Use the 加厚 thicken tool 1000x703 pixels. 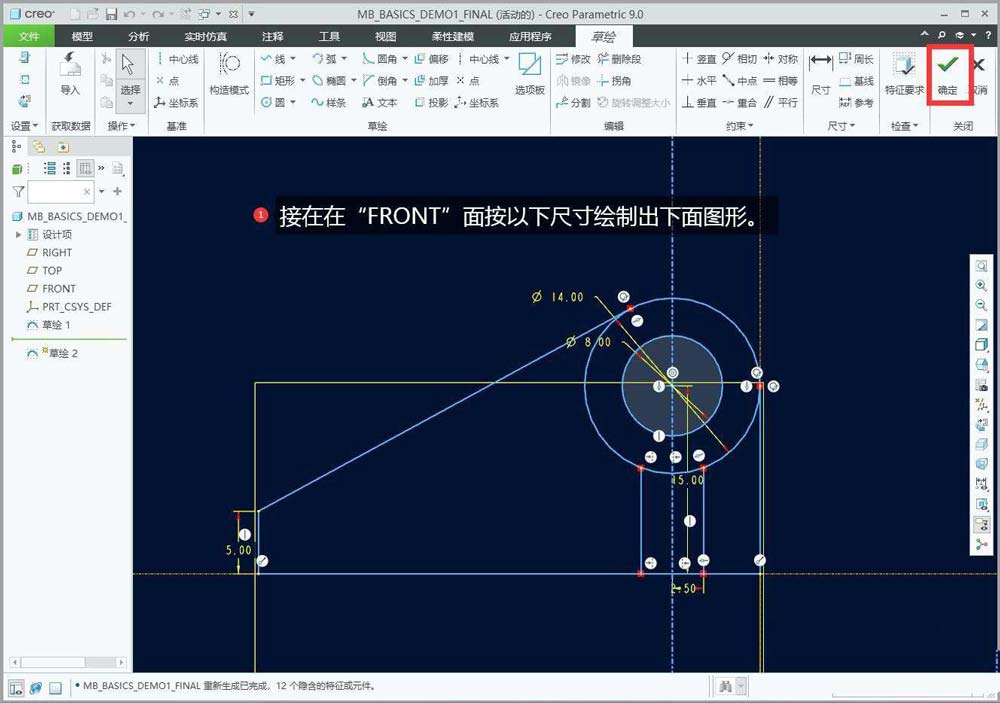432,80
